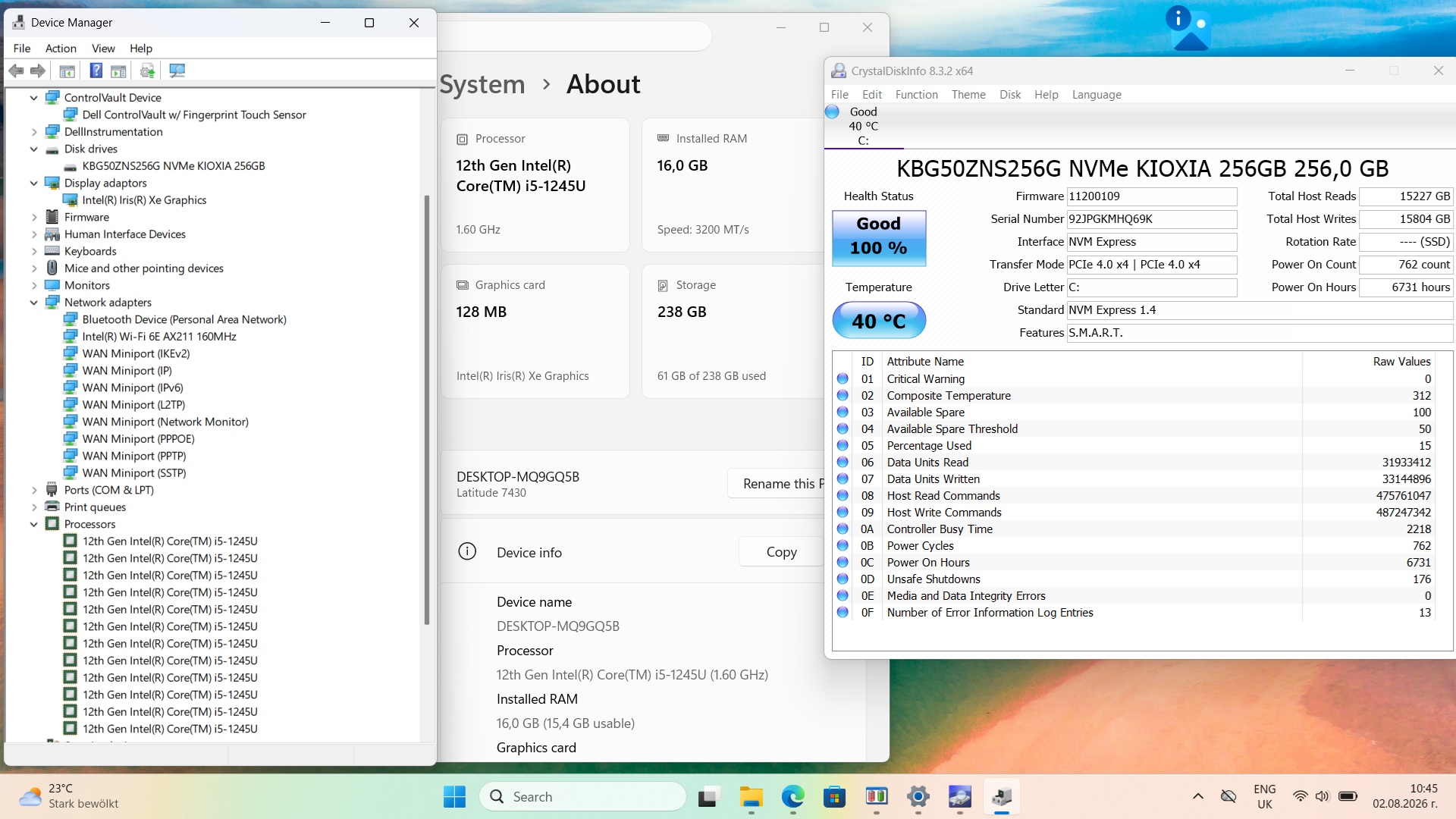Open the Action menu in Device Manager
Screen dimensions: 1456x819
point(61,48)
